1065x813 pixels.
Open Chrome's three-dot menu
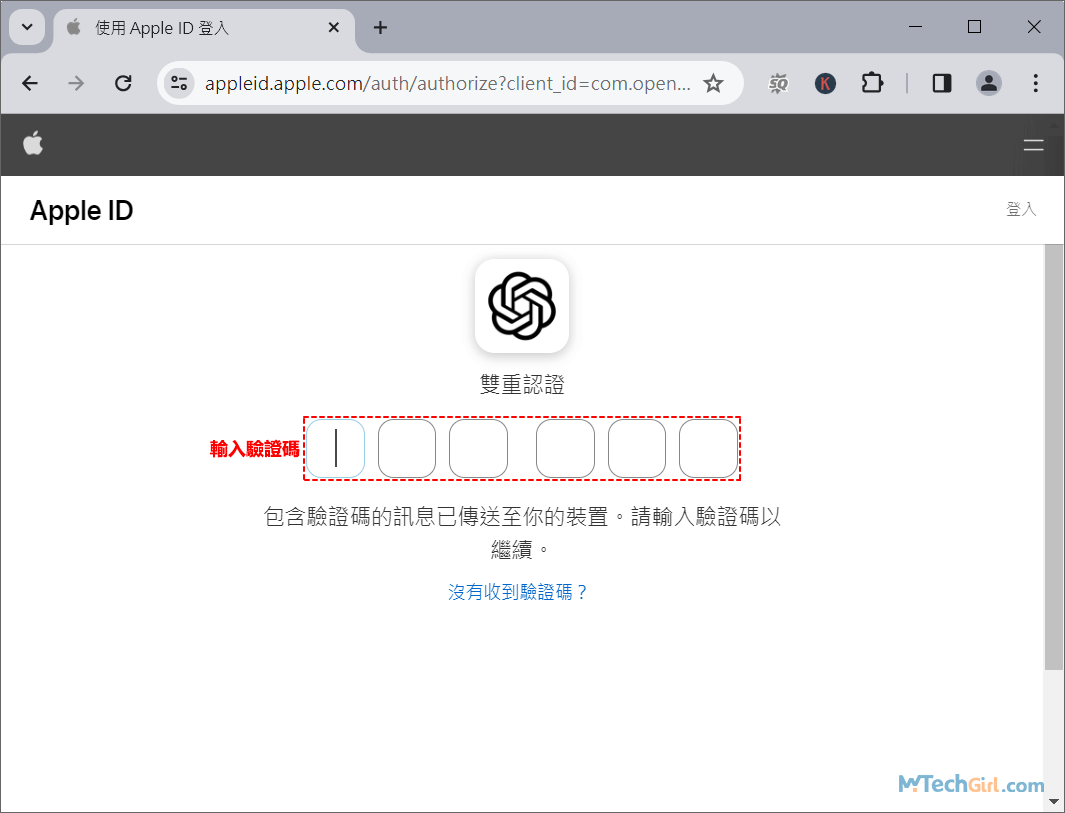pyautogui.click(x=1036, y=83)
